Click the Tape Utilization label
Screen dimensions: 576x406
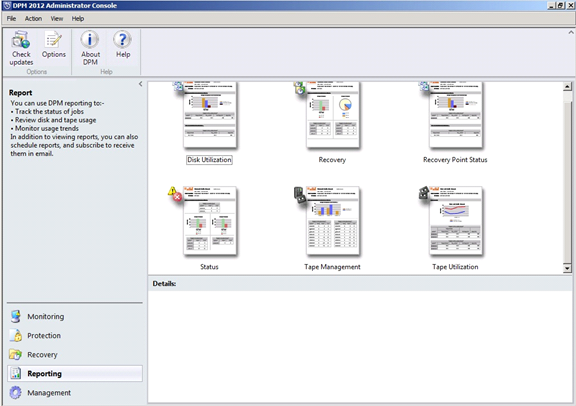pos(455,267)
